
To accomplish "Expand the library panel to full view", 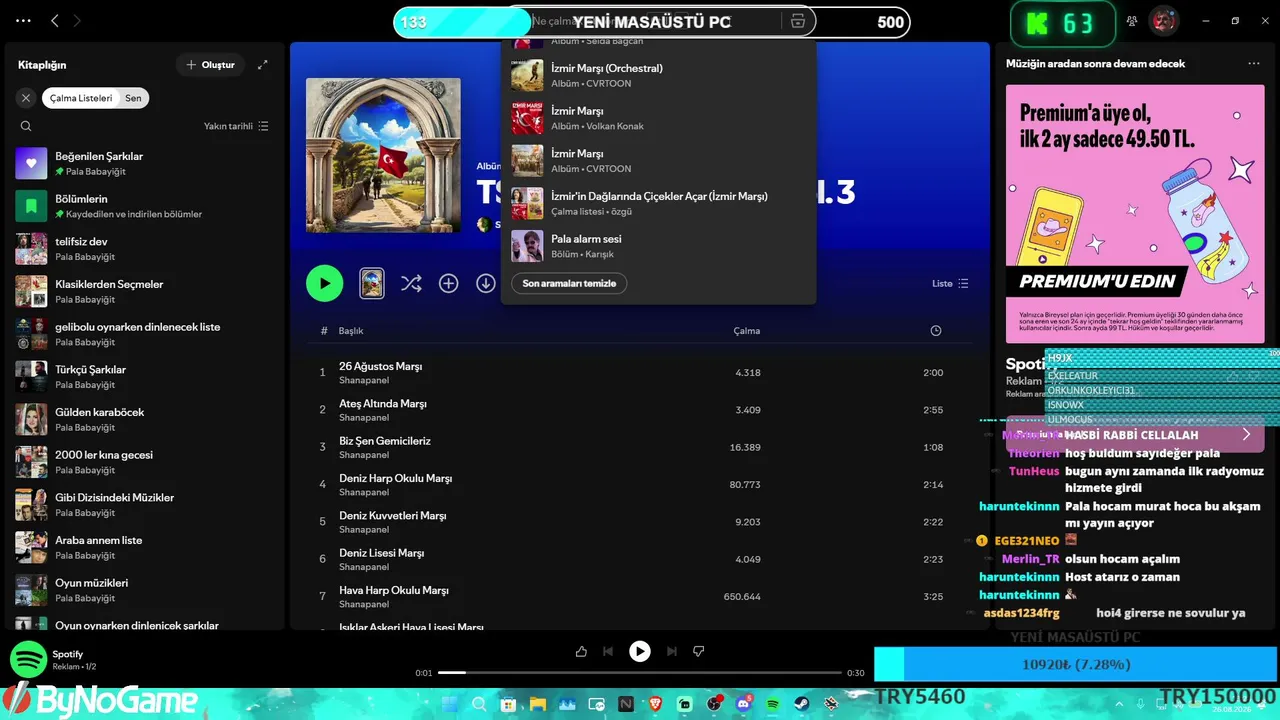I will (x=263, y=65).
